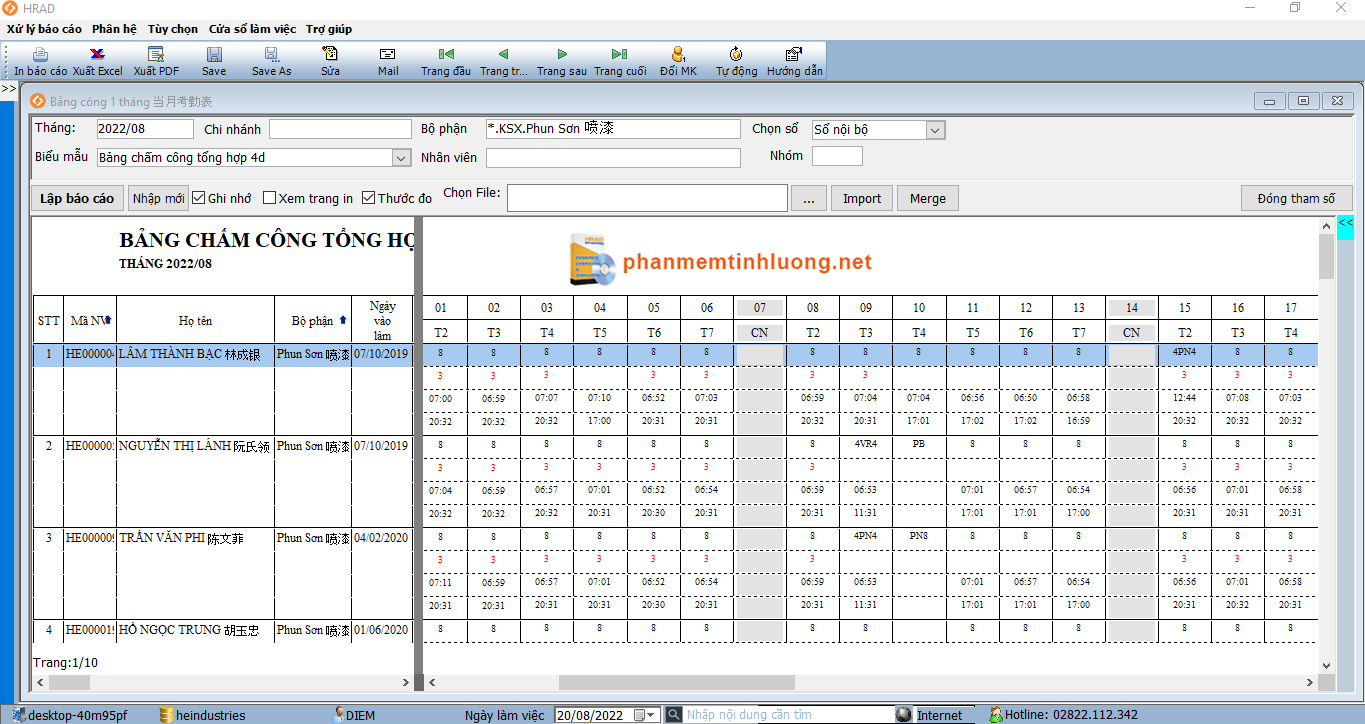Open the Phân hệ menu
The width and height of the screenshot is (1365, 724).
114,29
